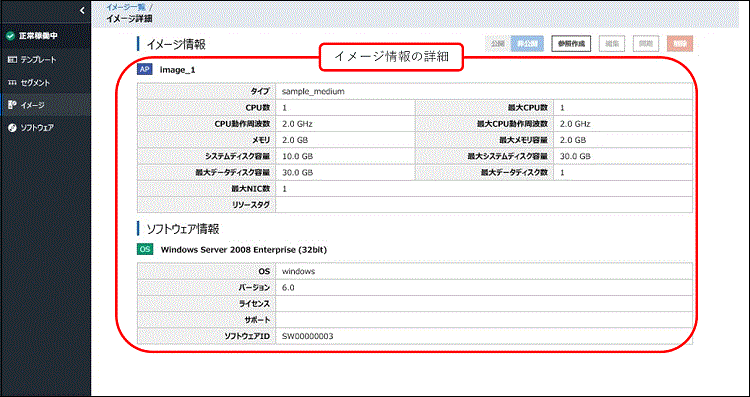Click the サポート row label

pyautogui.click(x=257, y=320)
